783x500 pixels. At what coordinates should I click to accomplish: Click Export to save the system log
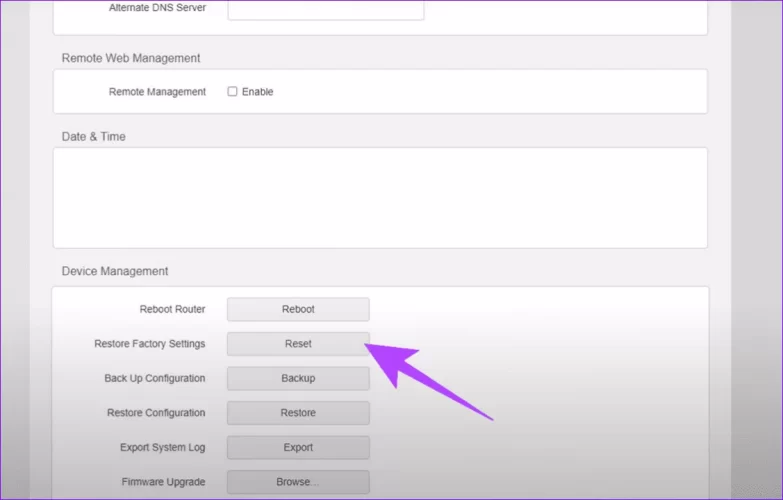coord(298,448)
